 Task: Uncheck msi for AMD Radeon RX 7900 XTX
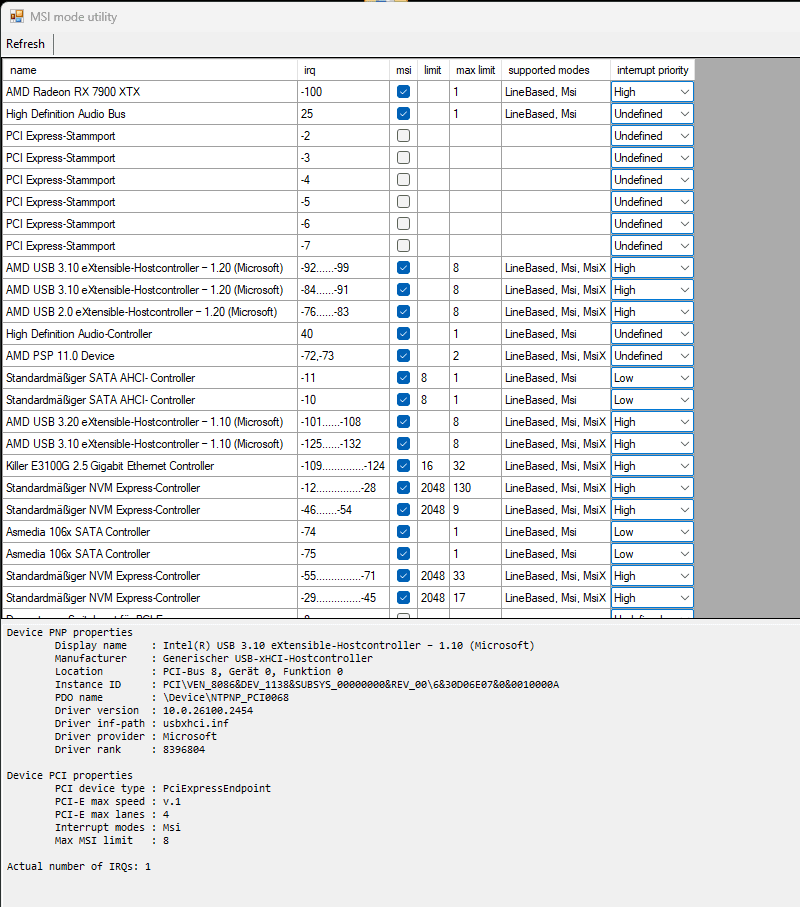click(404, 91)
